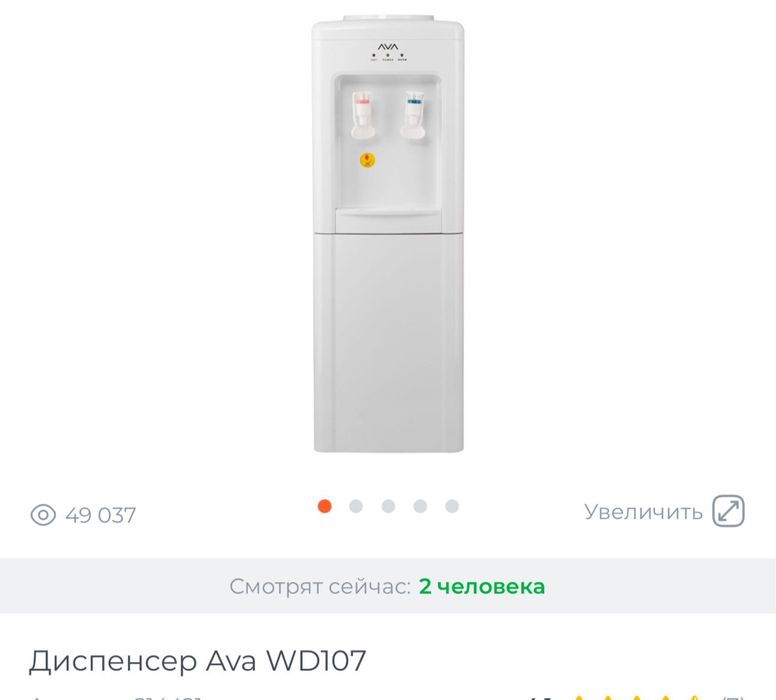Jump to the fifth image dot
Image resolution: width=776 pixels, height=700 pixels.
pyautogui.click(x=452, y=506)
